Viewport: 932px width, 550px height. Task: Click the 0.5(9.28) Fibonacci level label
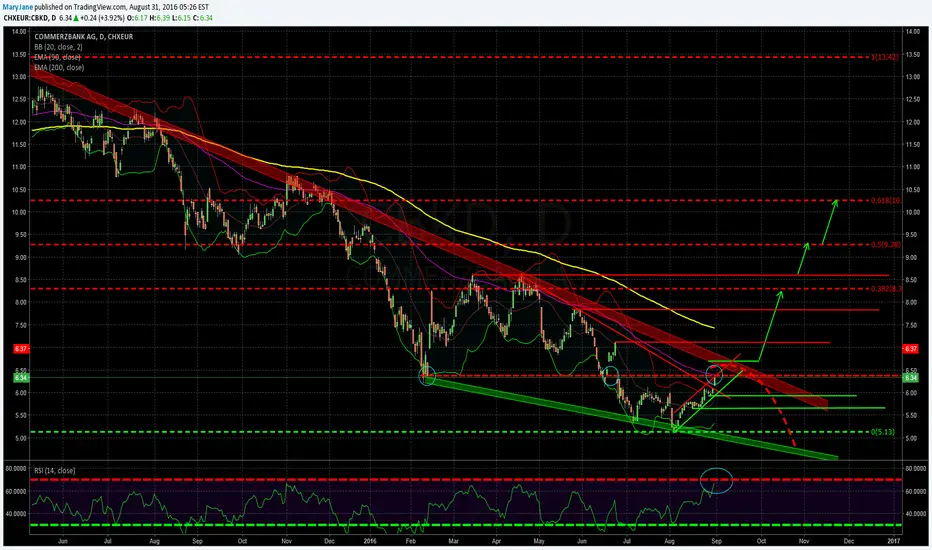click(886, 244)
